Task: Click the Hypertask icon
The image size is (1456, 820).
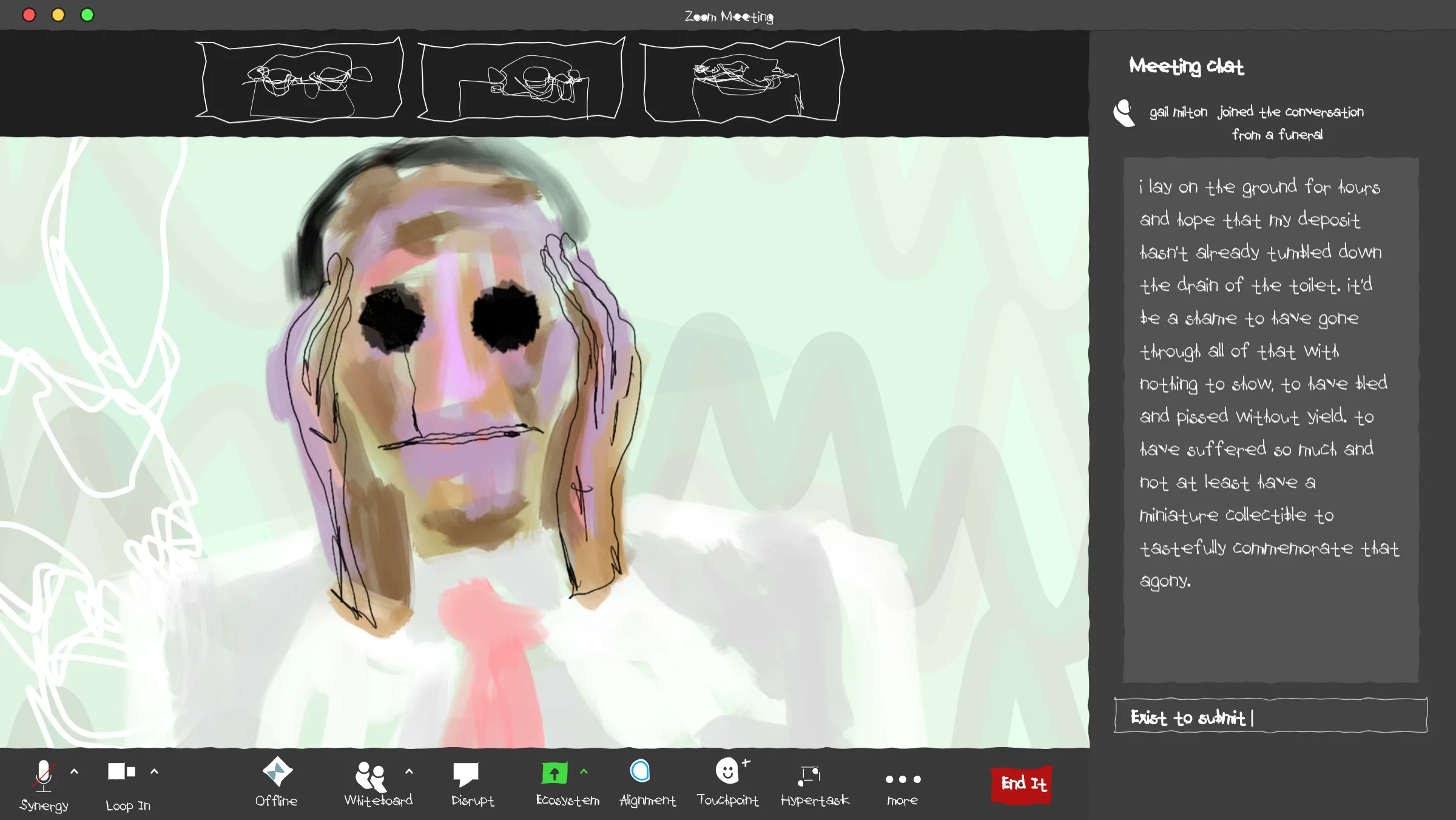Action: tap(809, 774)
